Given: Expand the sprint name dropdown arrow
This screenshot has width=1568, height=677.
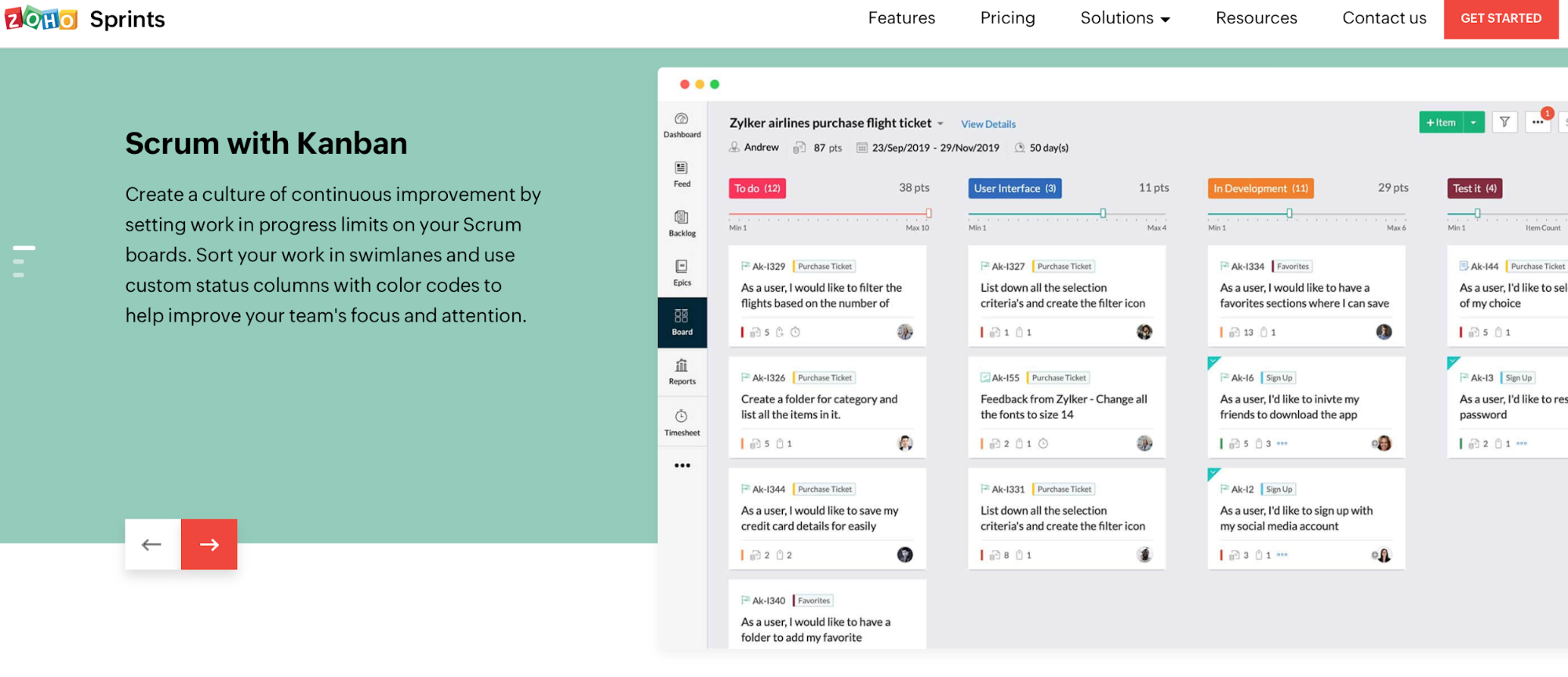Looking at the screenshot, I should tap(940, 124).
